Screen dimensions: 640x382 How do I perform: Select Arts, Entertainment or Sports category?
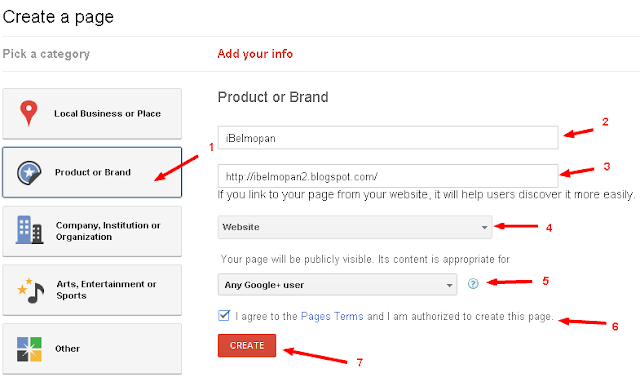pos(92,290)
